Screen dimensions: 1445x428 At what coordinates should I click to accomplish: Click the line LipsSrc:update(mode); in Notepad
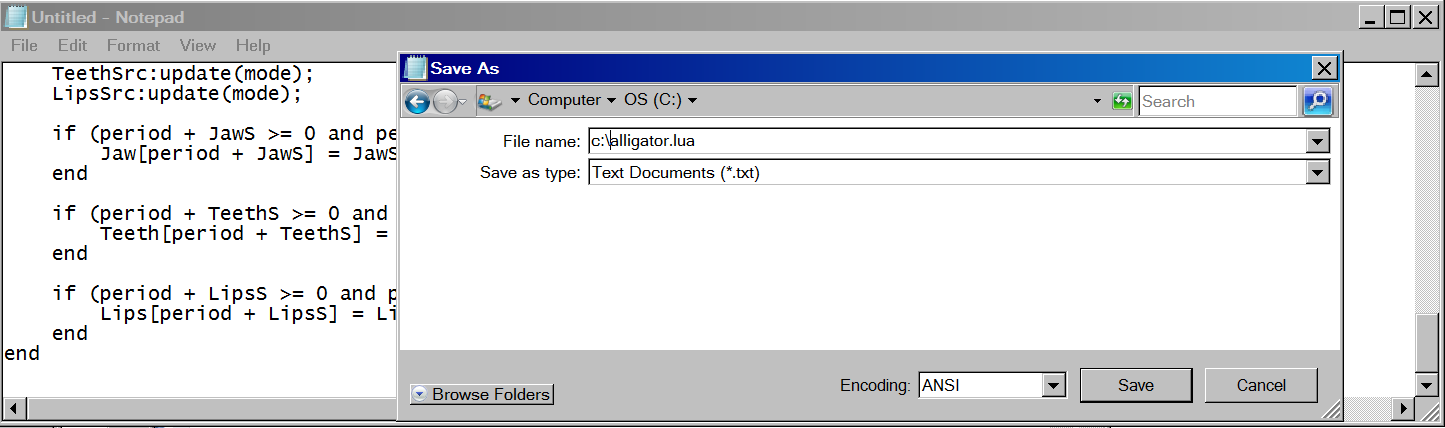[x=177, y=94]
